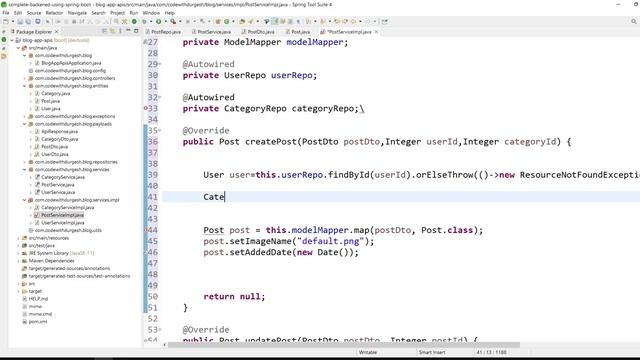Open the Edit menu
The width and height of the screenshot is (640, 360).
[x=18, y=13]
